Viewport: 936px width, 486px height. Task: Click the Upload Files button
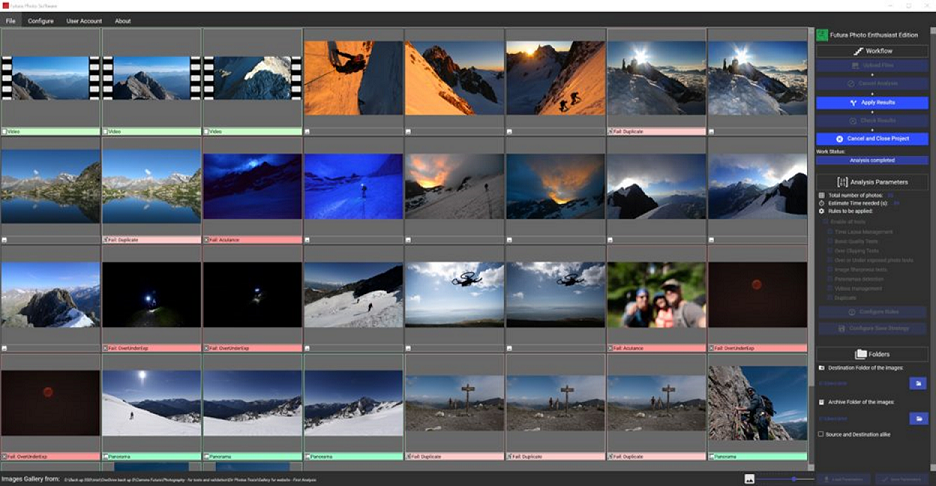click(872, 66)
